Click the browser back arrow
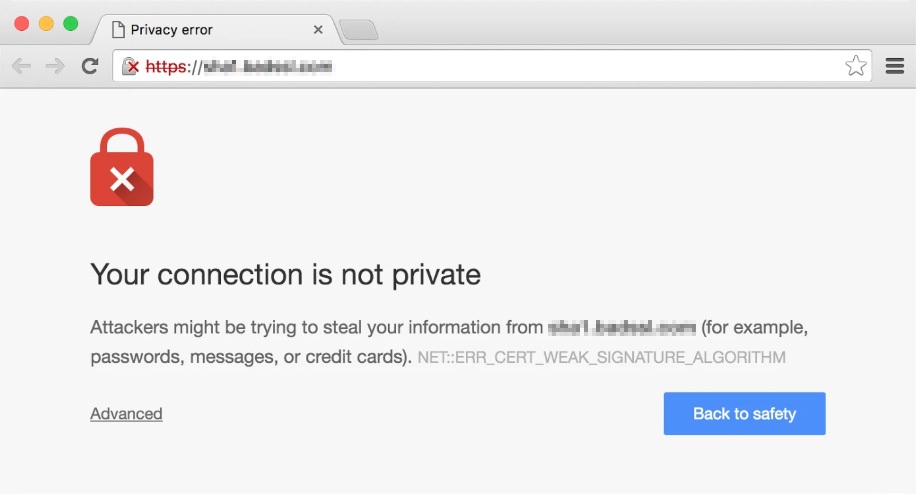Screen dimensions: 916x494 point(22,66)
